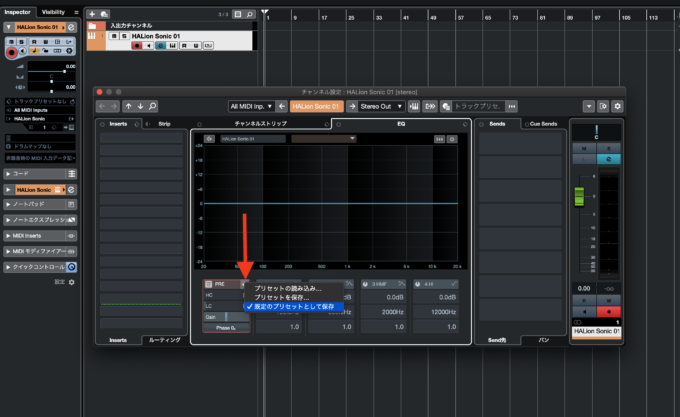Click edit instrument keyboard icon in channel settings
This screenshot has height=417, width=680.
click(414, 106)
